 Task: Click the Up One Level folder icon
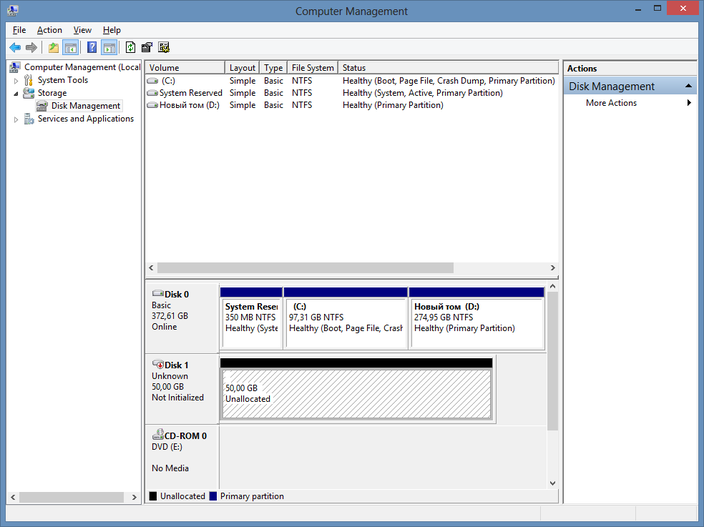[54, 47]
